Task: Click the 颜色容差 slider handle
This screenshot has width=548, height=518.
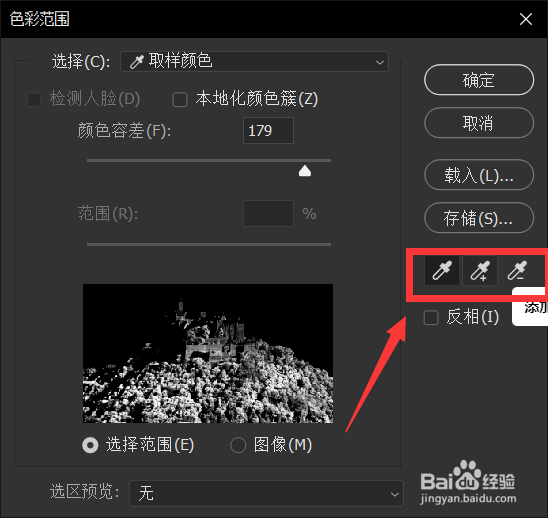Action: click(305, 171)
